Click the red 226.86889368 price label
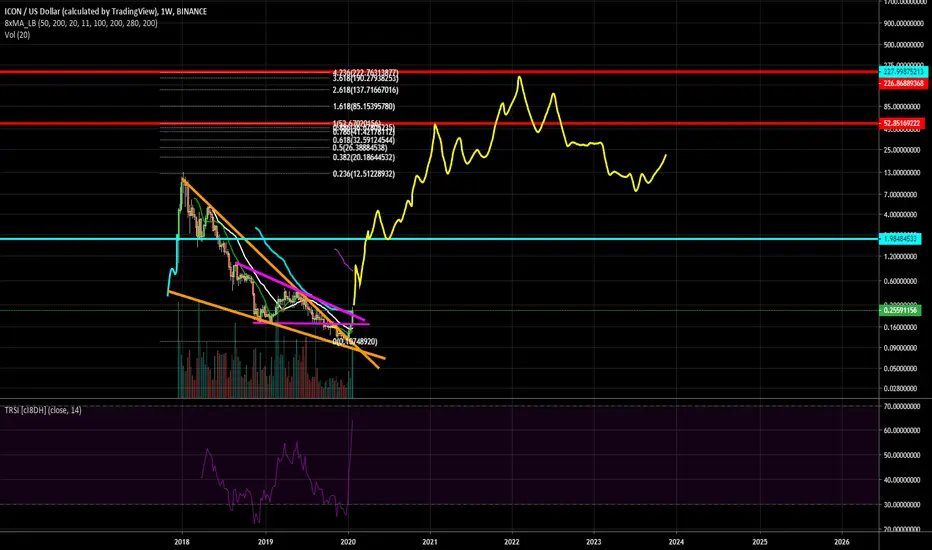 tap(903, 84)
